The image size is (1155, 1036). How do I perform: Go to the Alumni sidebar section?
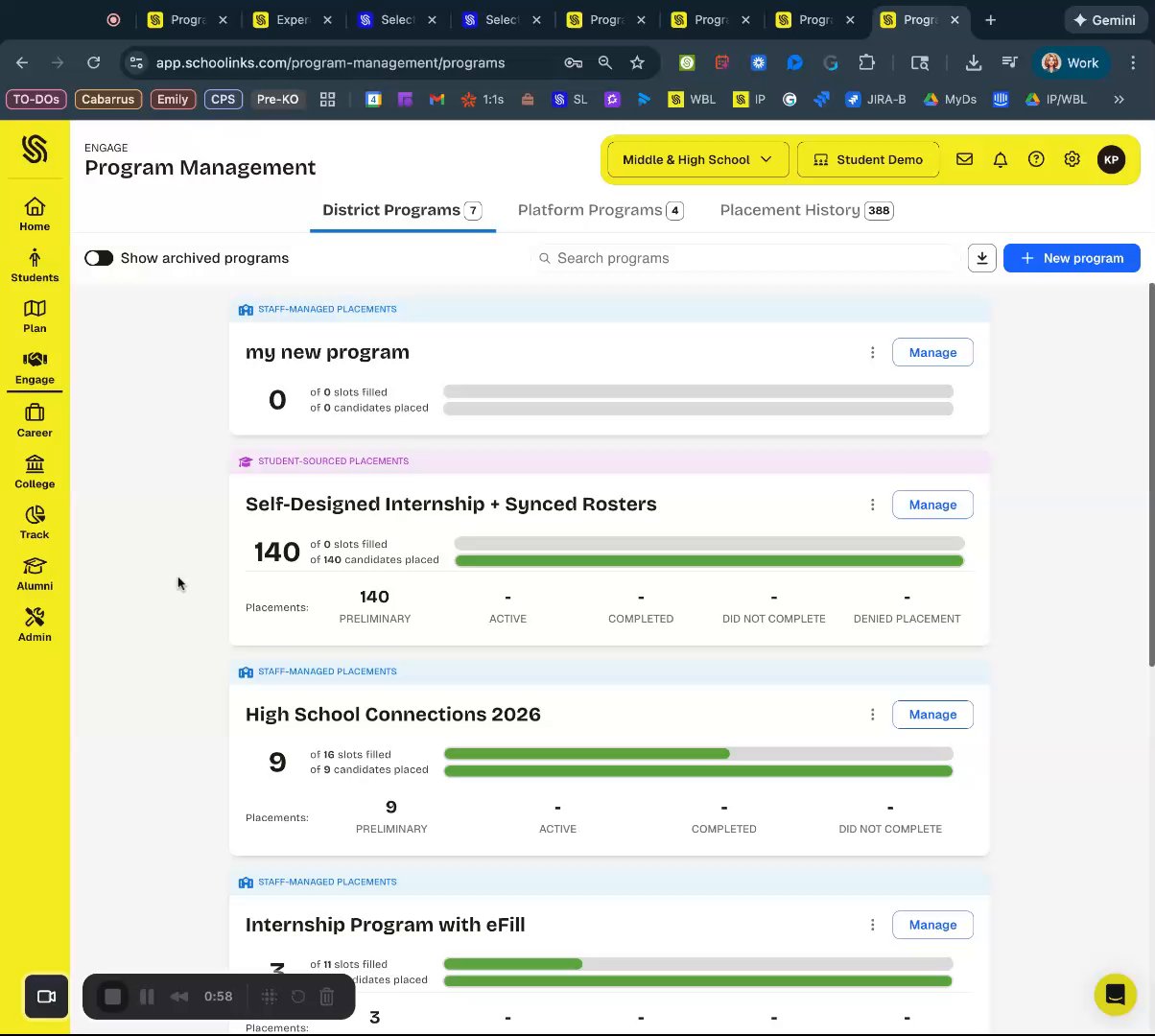[x=35, y=574]
